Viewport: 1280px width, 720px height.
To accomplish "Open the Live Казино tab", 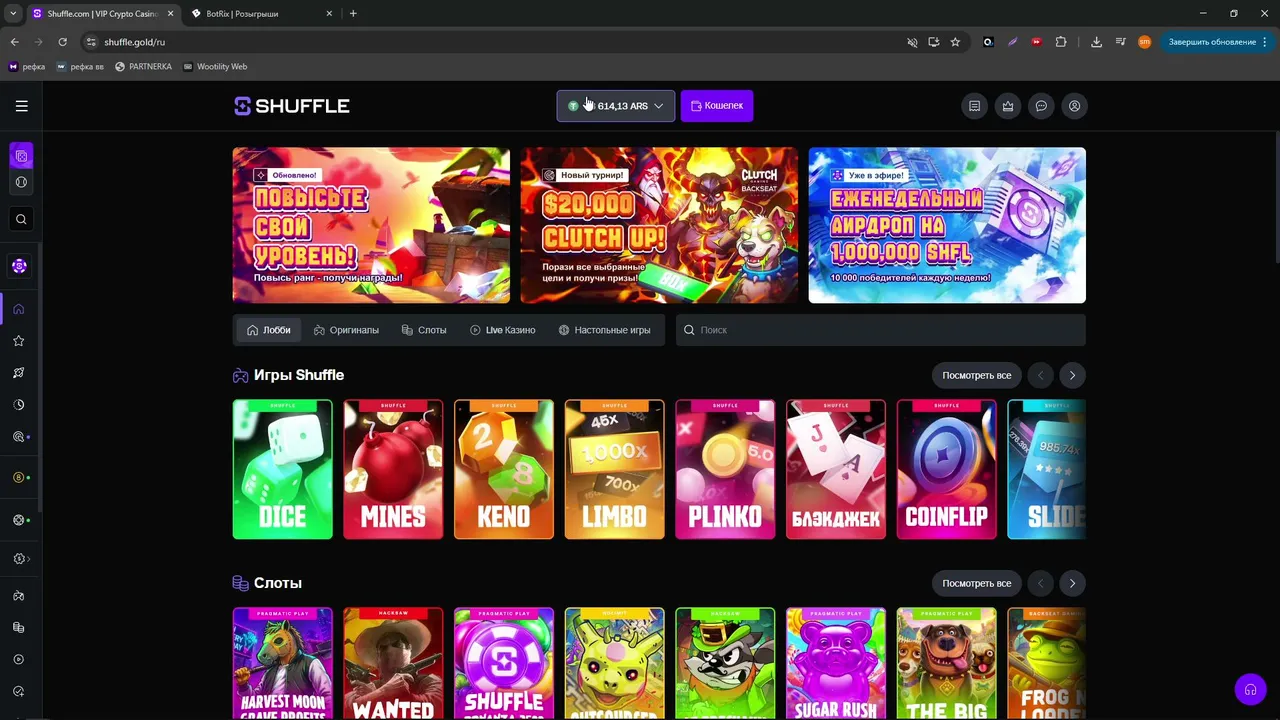I will pos(503,330).
